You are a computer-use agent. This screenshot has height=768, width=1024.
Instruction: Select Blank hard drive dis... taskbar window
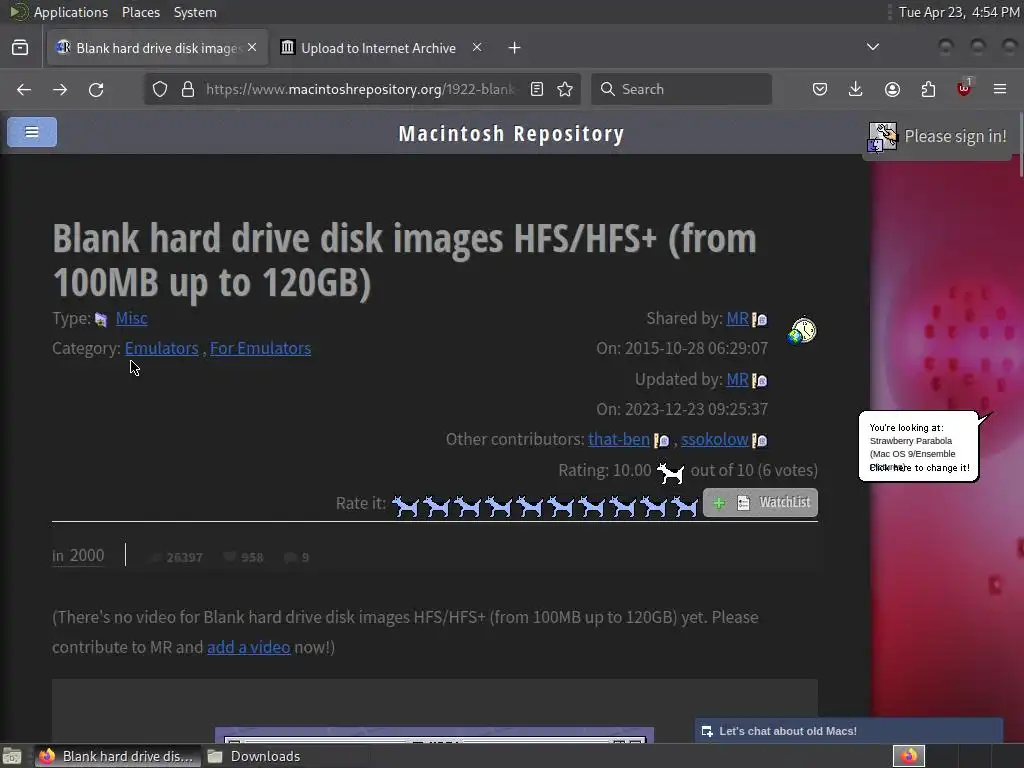click(118, 756)
